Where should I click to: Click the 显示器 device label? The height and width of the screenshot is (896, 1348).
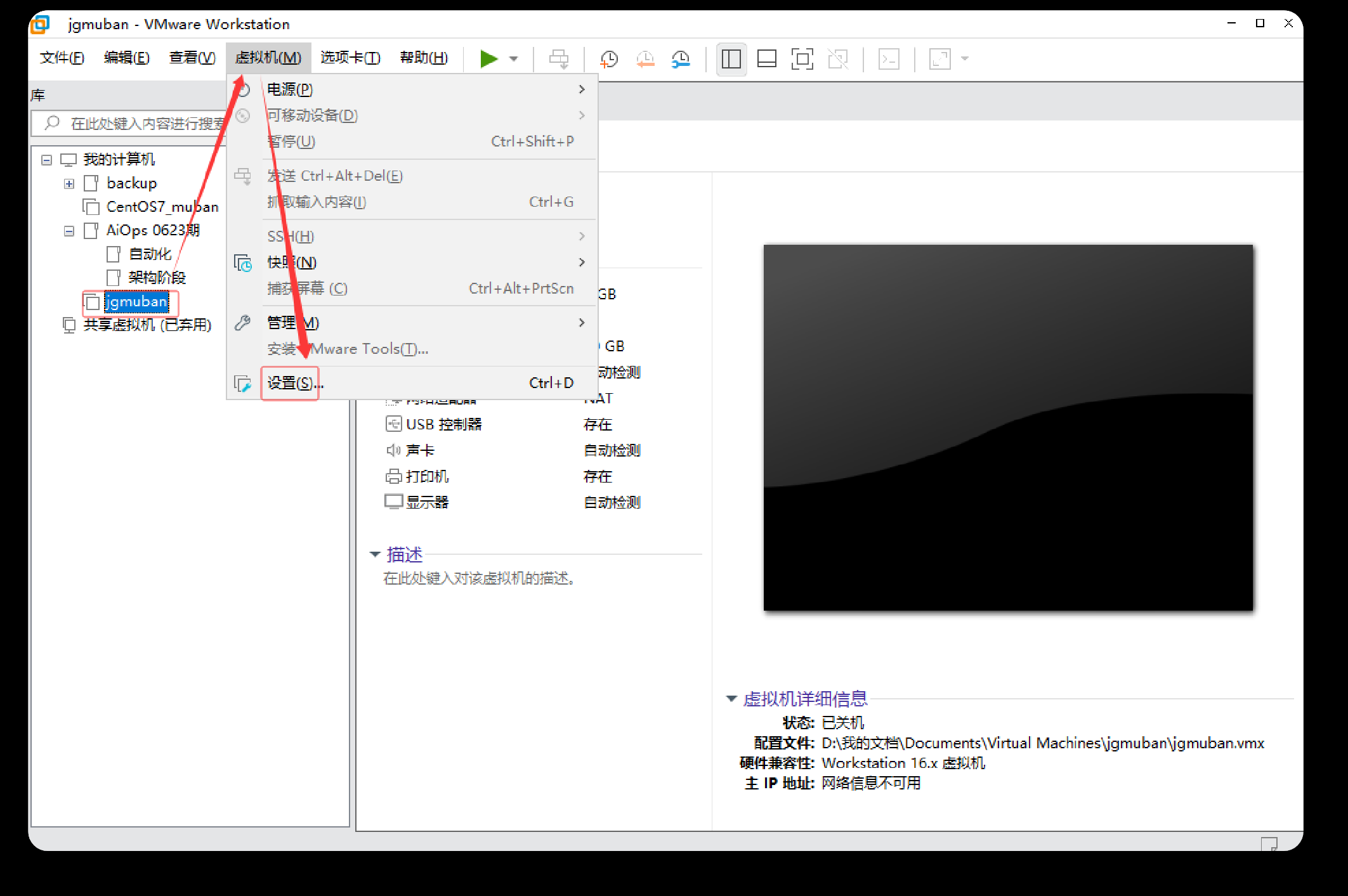(x=427, y=502)
